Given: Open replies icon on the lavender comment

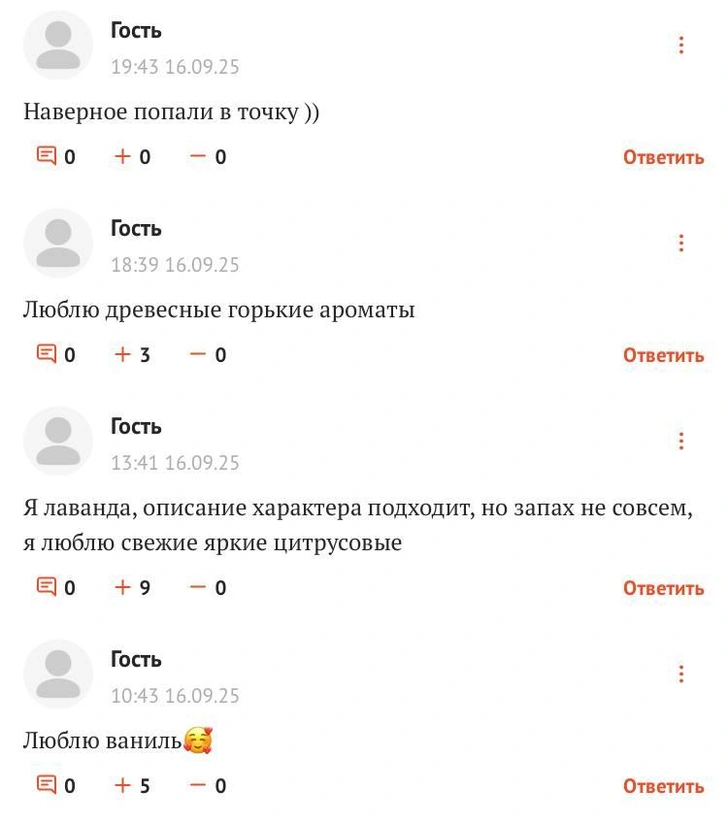Looking at the screenshot, I should coord(46,588).
